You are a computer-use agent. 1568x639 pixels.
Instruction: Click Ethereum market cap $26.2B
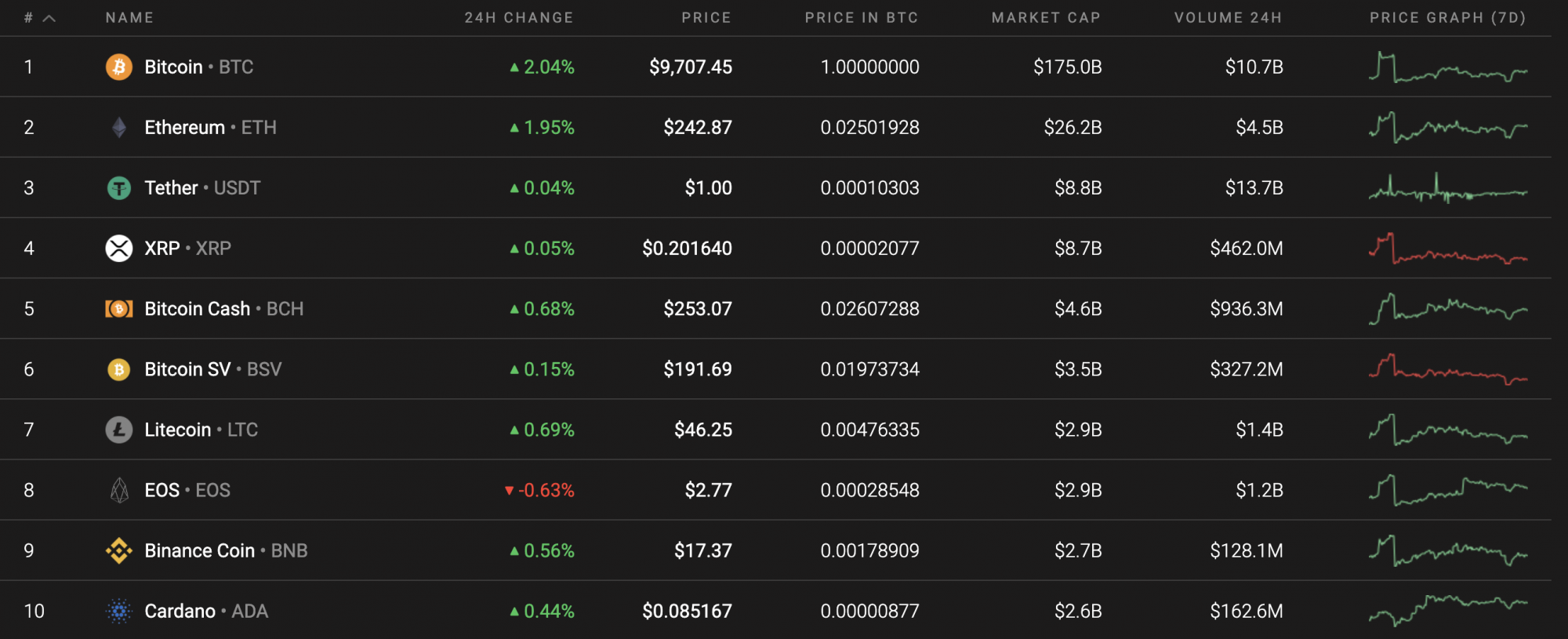(x=1073, y=127)
